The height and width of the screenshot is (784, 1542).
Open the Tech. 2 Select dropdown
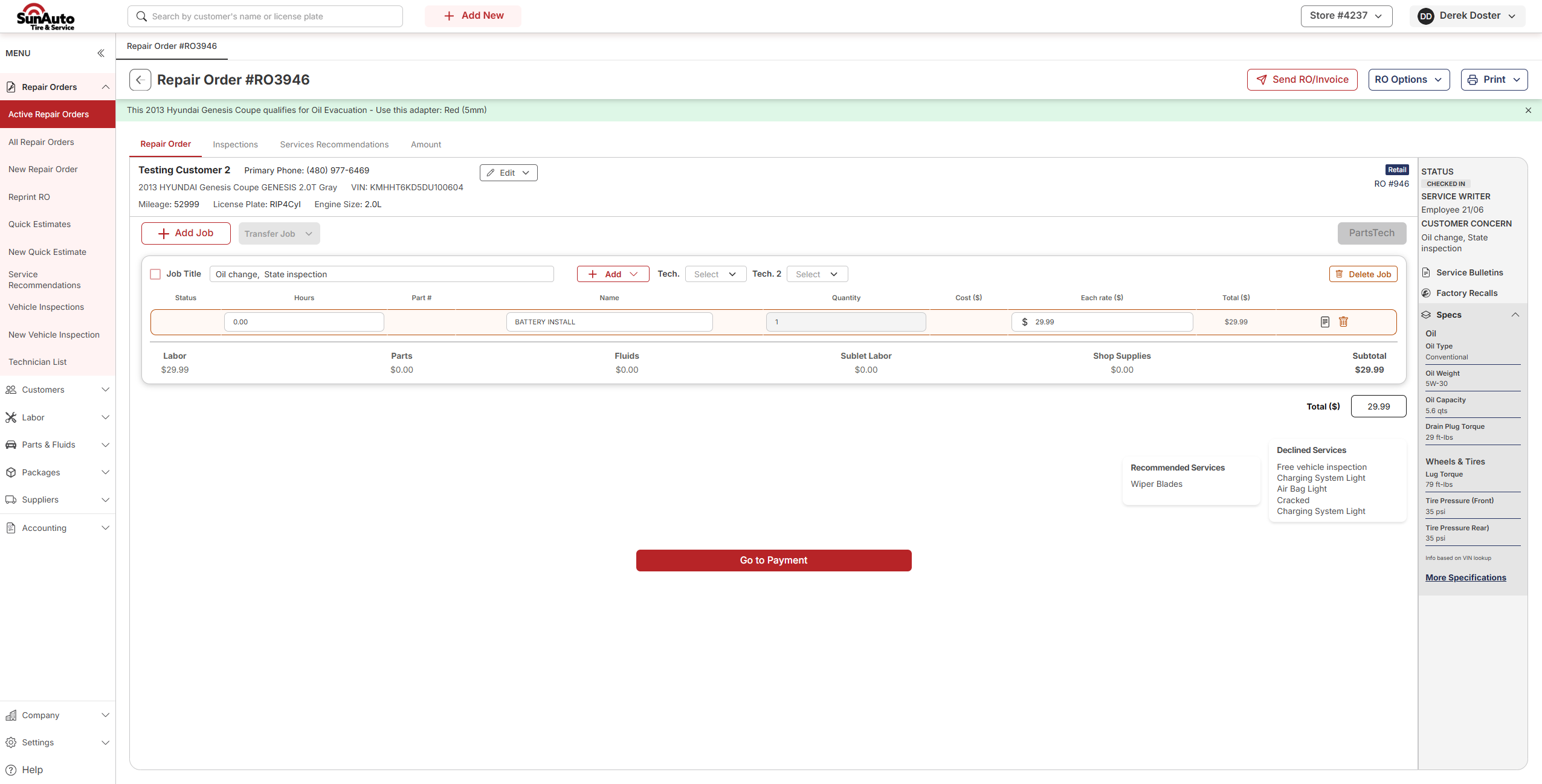[817, 274]
